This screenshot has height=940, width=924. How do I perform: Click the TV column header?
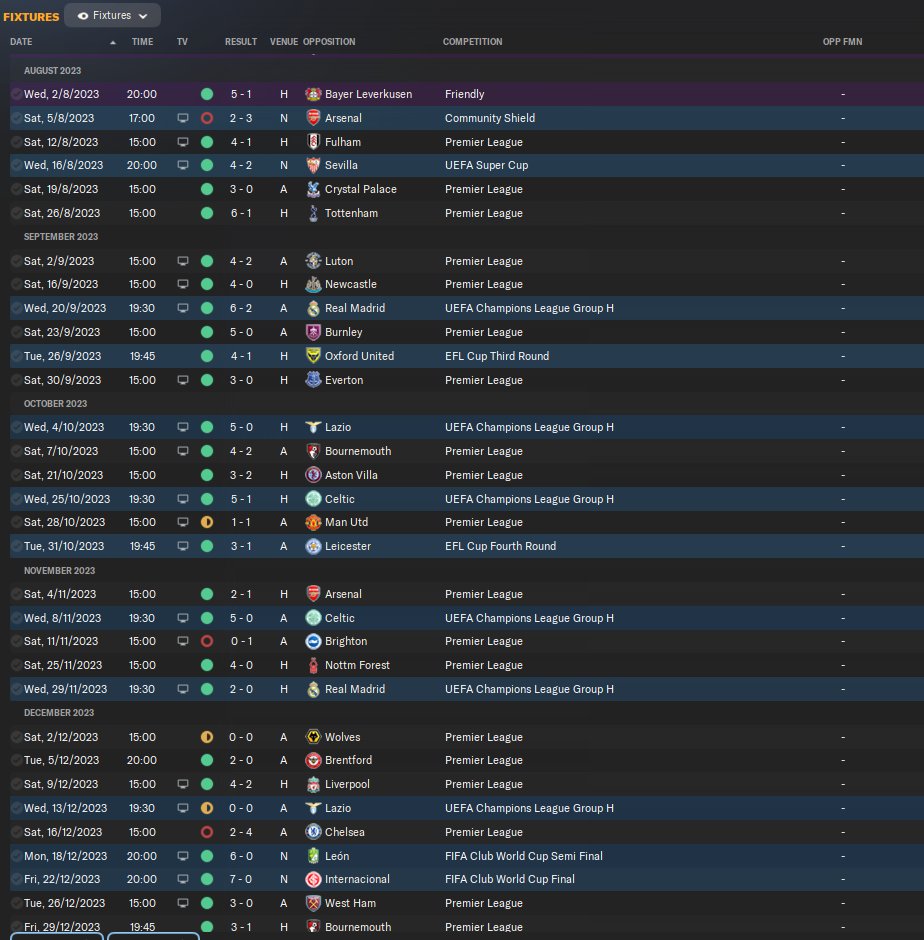tap(182, 41)
